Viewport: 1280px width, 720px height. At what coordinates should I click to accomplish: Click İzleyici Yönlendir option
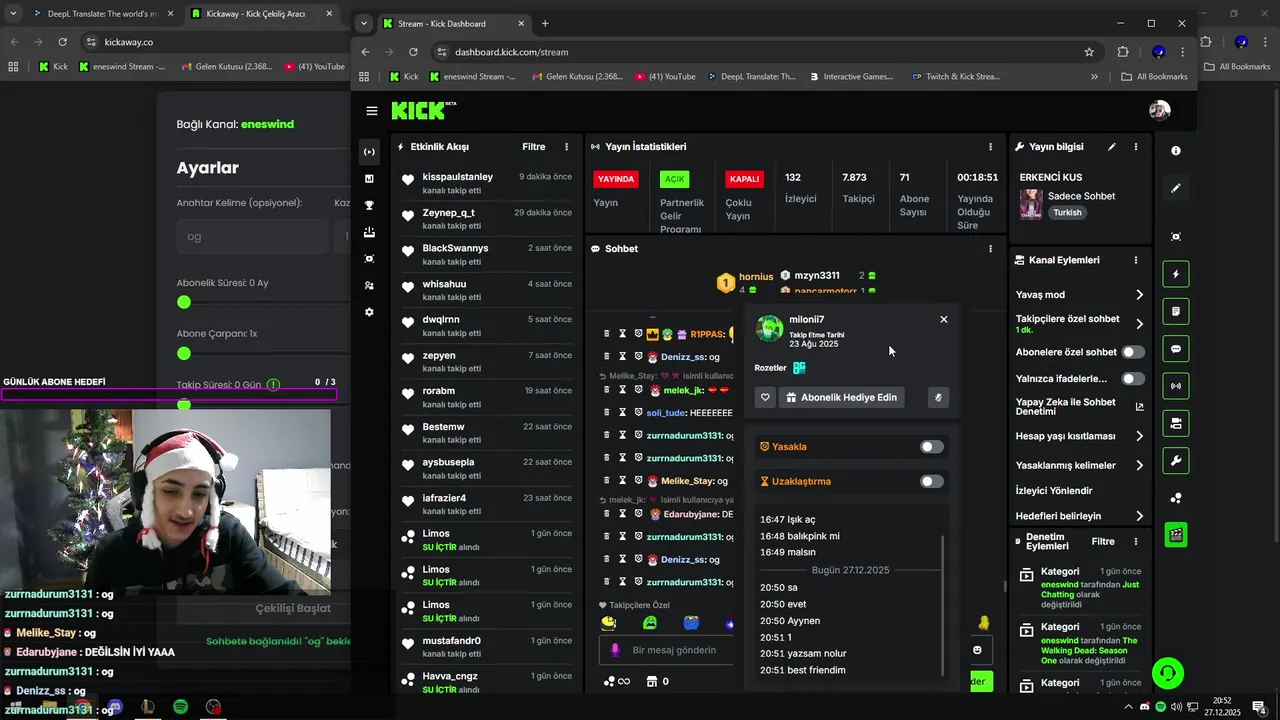(1054, 491)
